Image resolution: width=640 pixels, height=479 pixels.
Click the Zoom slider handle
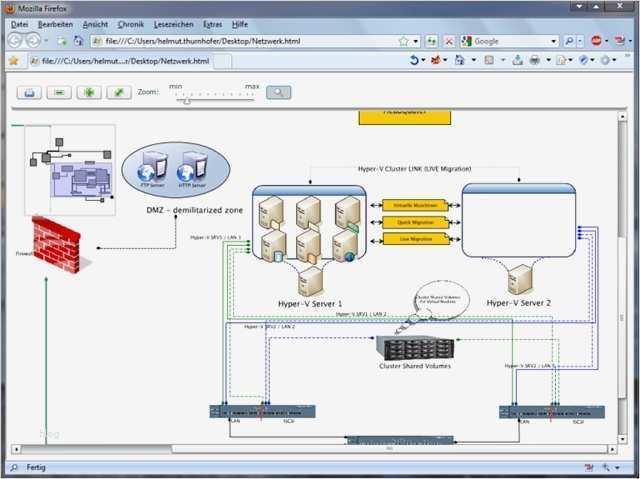[x=187, y=100]
